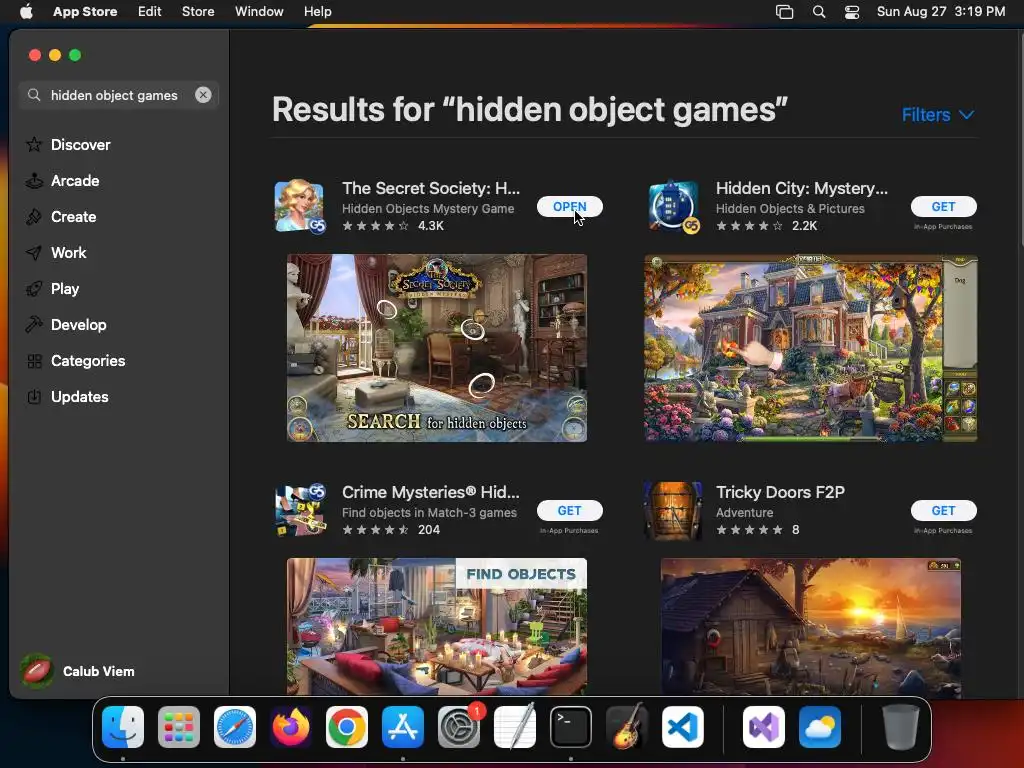This screenshot has width=1024, height=768.
Task: Open the Store menu
Action: click(198, 12)
